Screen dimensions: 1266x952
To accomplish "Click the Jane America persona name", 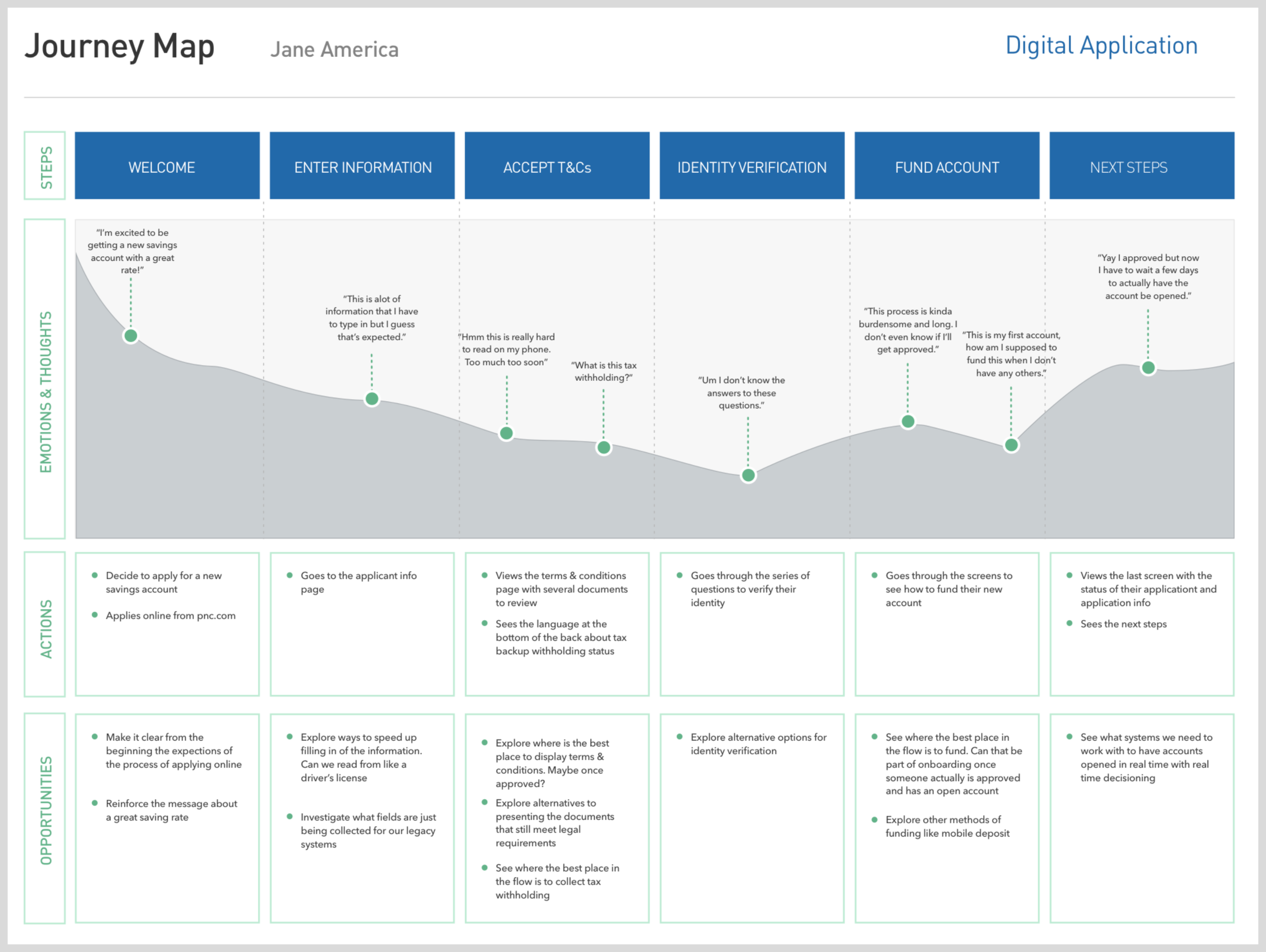I will pyautogui.click(x=334, y=50).
